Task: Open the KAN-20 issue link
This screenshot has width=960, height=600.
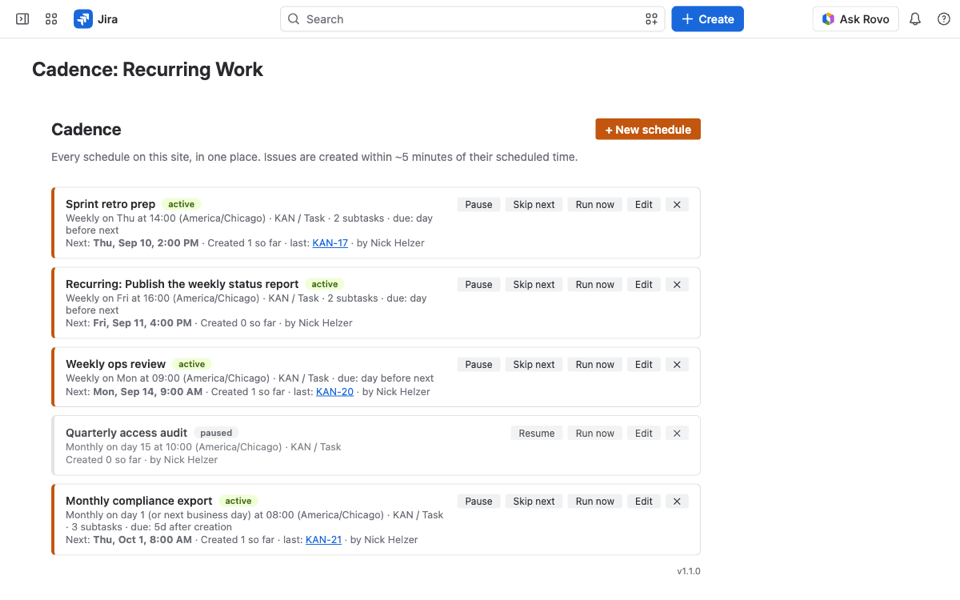Action: point(335,392)
